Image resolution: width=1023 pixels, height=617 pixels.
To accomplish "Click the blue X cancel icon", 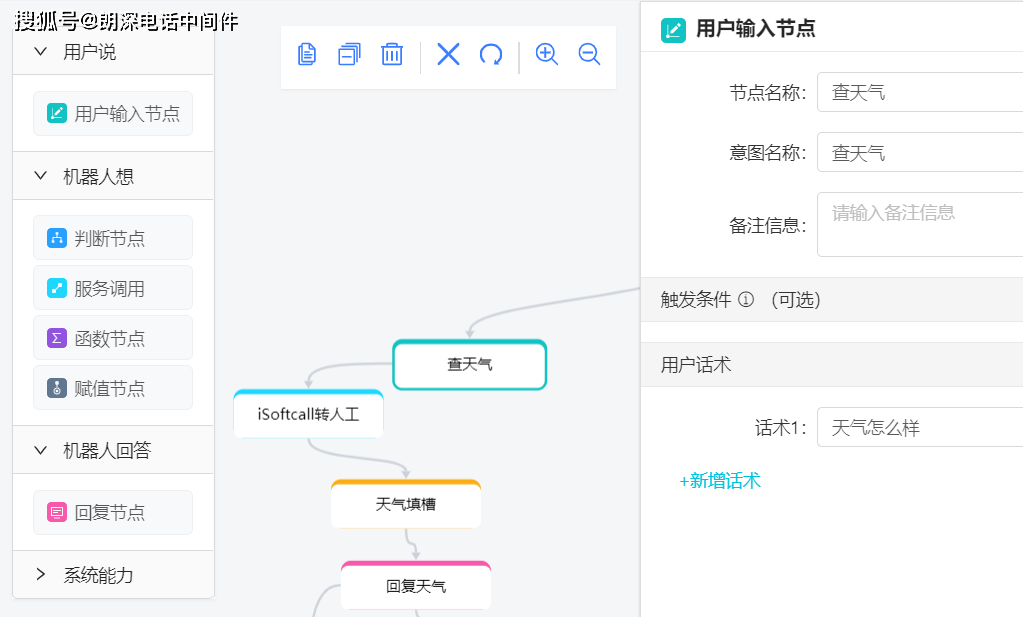I will (x=448, y=55).
